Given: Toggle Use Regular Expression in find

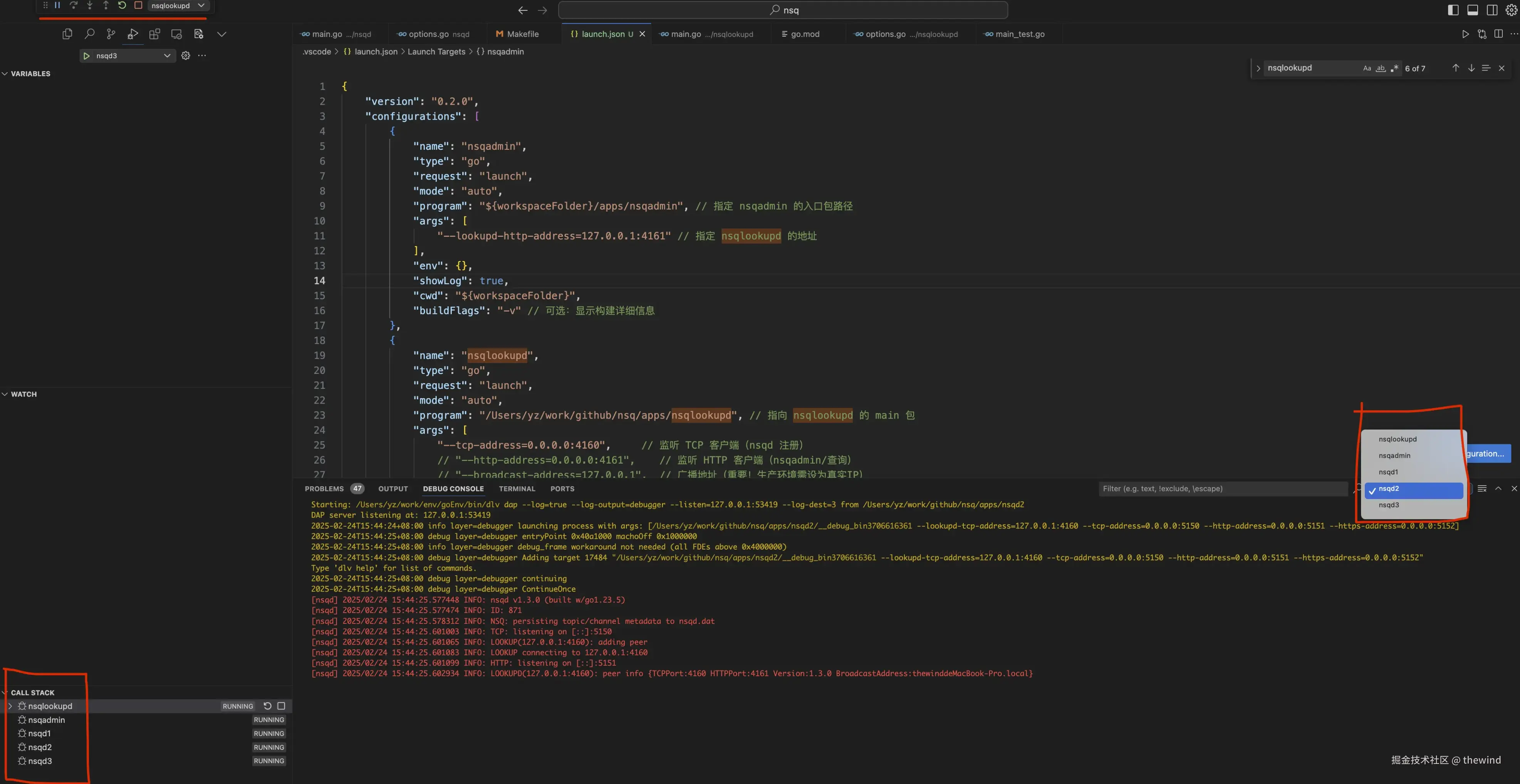Looking at the screenshot, I should tap(1394, 69).
